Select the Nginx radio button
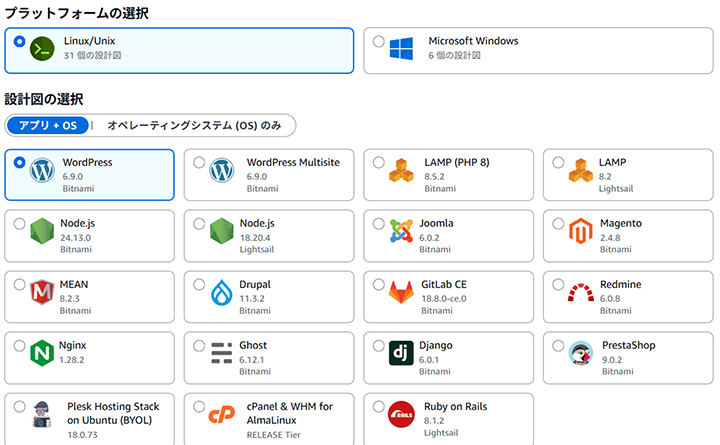This screenshot has width=720, height=445. pos(20,346)
